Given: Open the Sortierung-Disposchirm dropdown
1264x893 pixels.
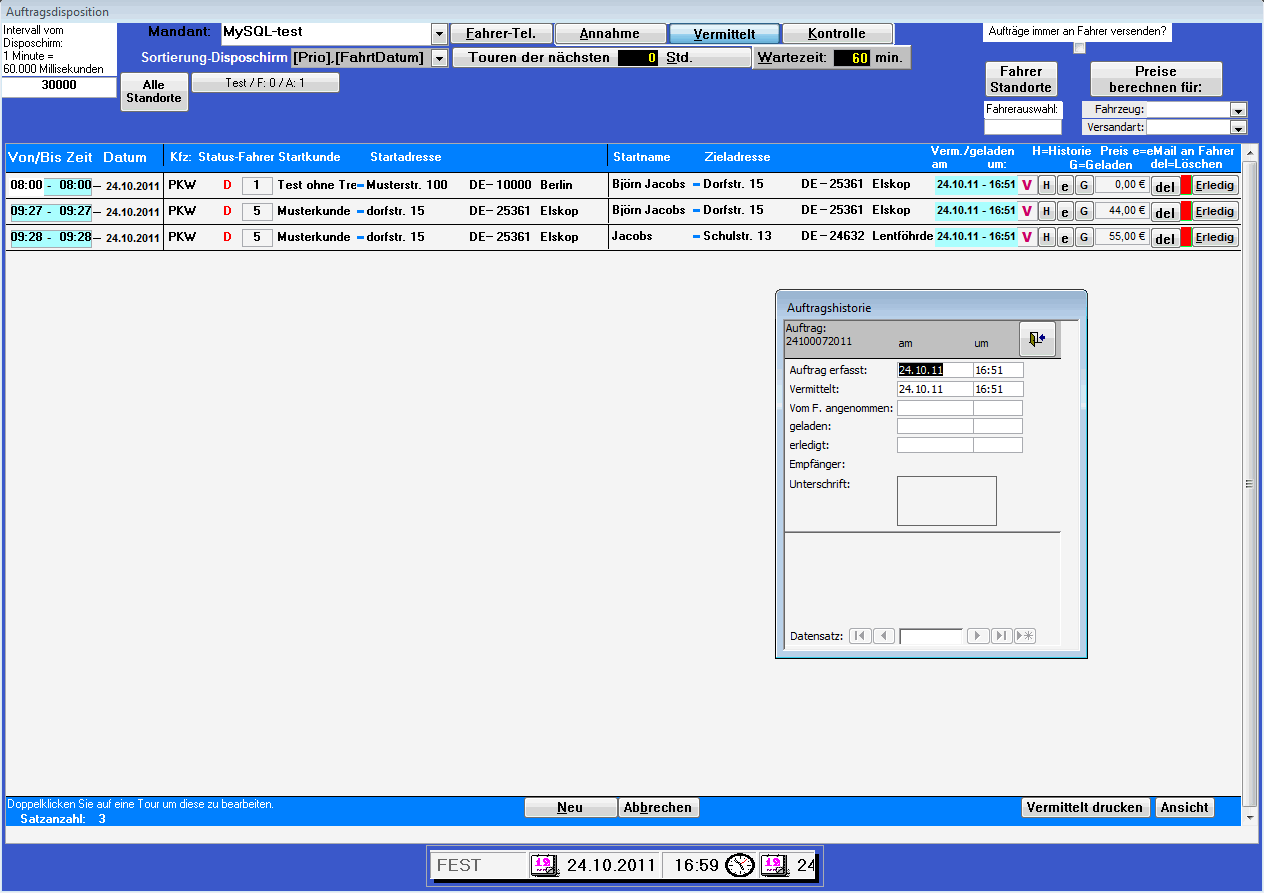Looking at the screenshot, I should 439,58.
